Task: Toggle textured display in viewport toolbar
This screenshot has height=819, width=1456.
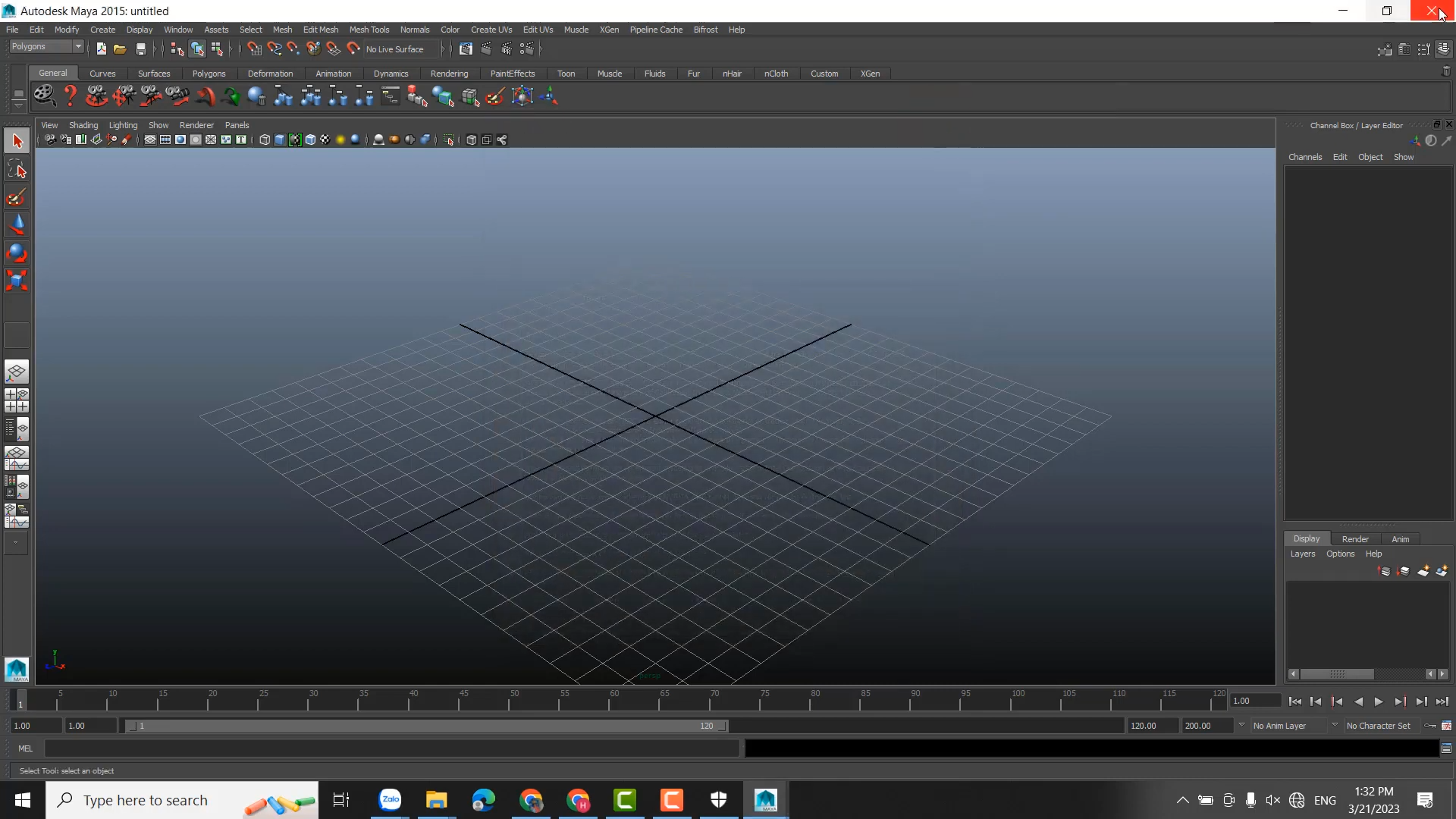Action: pos(325,140)
